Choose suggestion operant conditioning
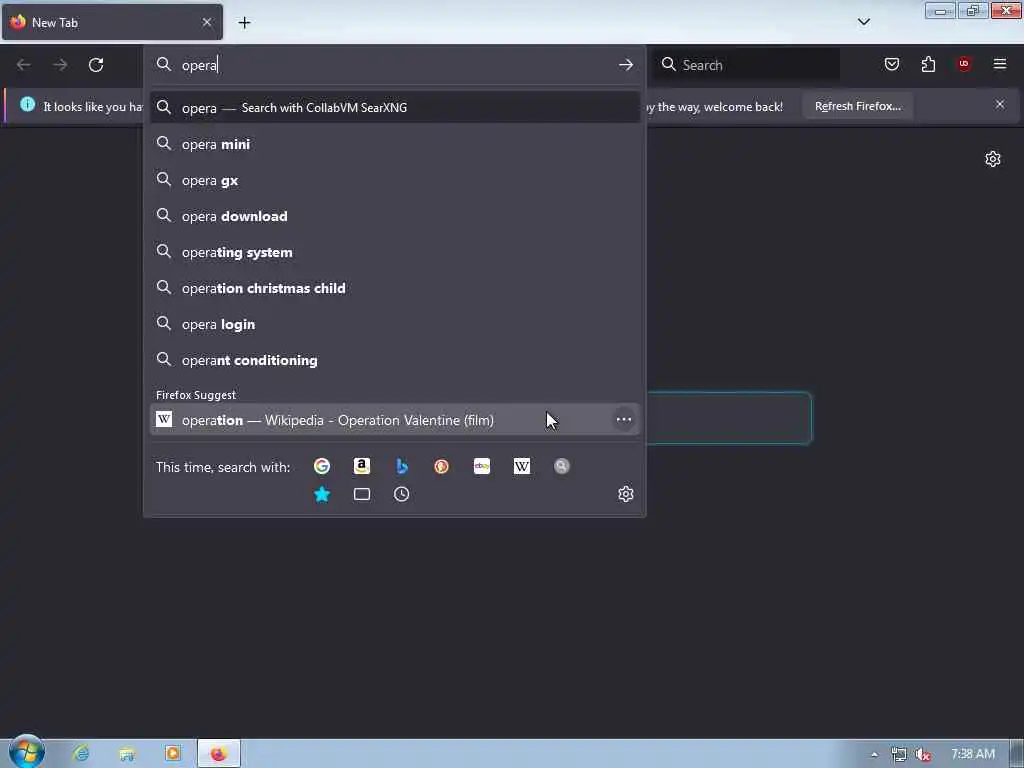Viewport: 1024px width, 768px height. (394, 360)
